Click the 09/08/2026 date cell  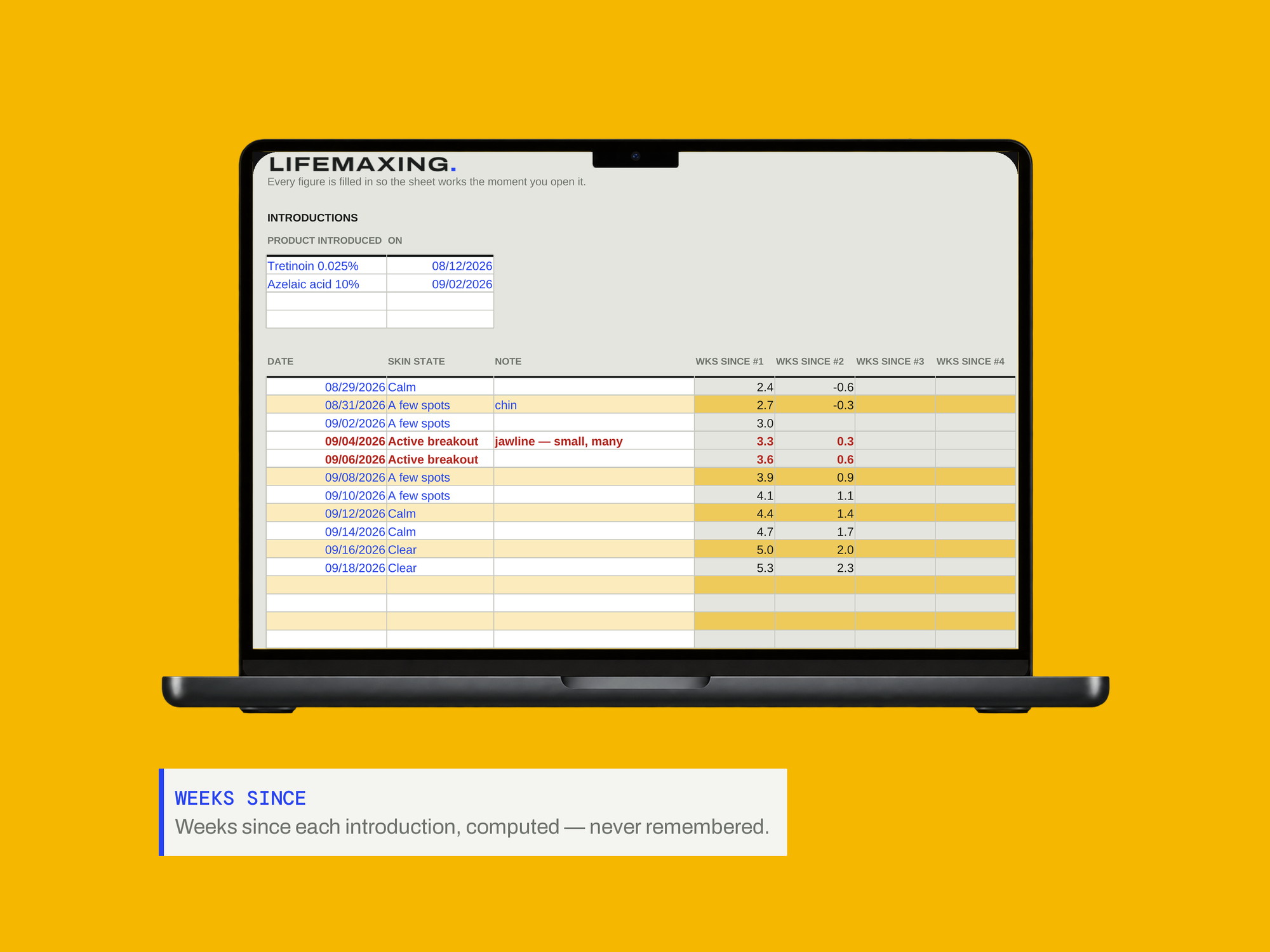[x=326, y=477]
